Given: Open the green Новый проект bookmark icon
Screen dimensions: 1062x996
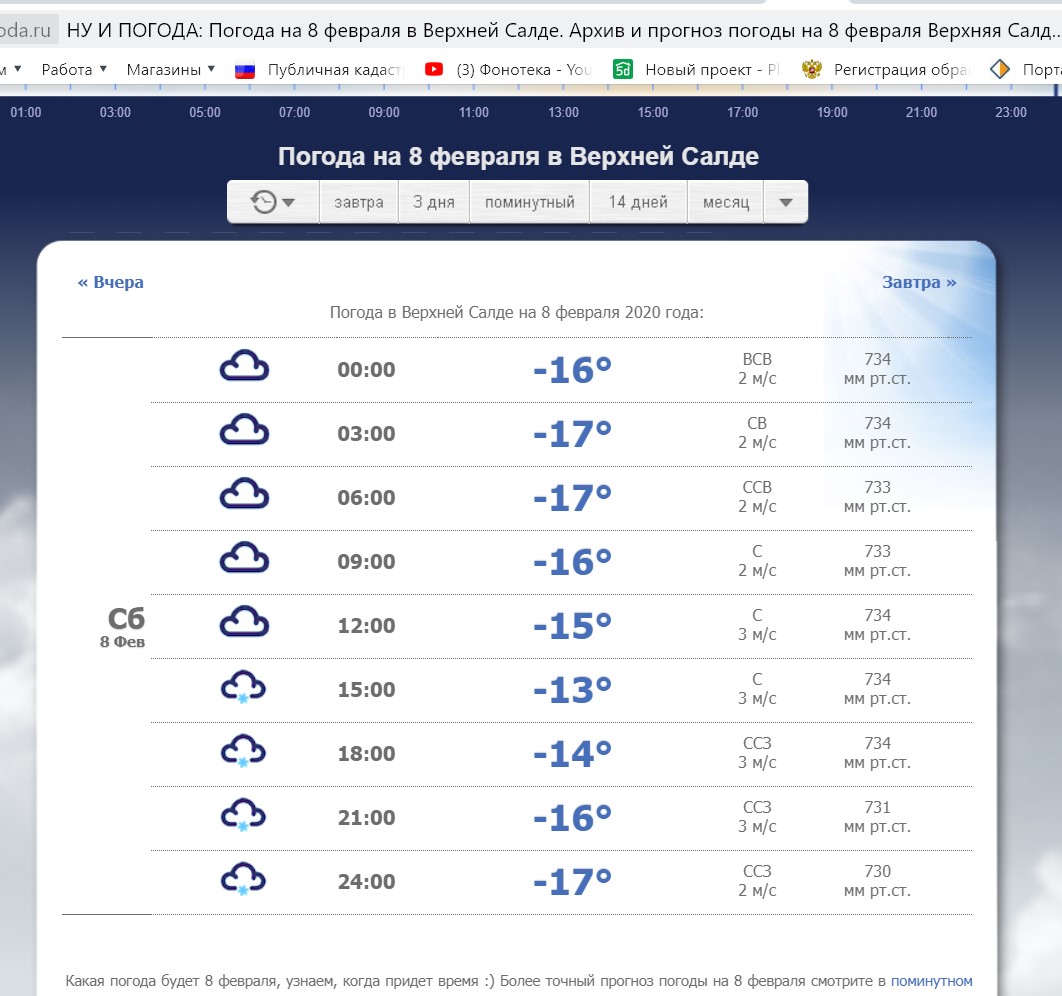Looking at the screenshot, I should [x=623, y=69].
